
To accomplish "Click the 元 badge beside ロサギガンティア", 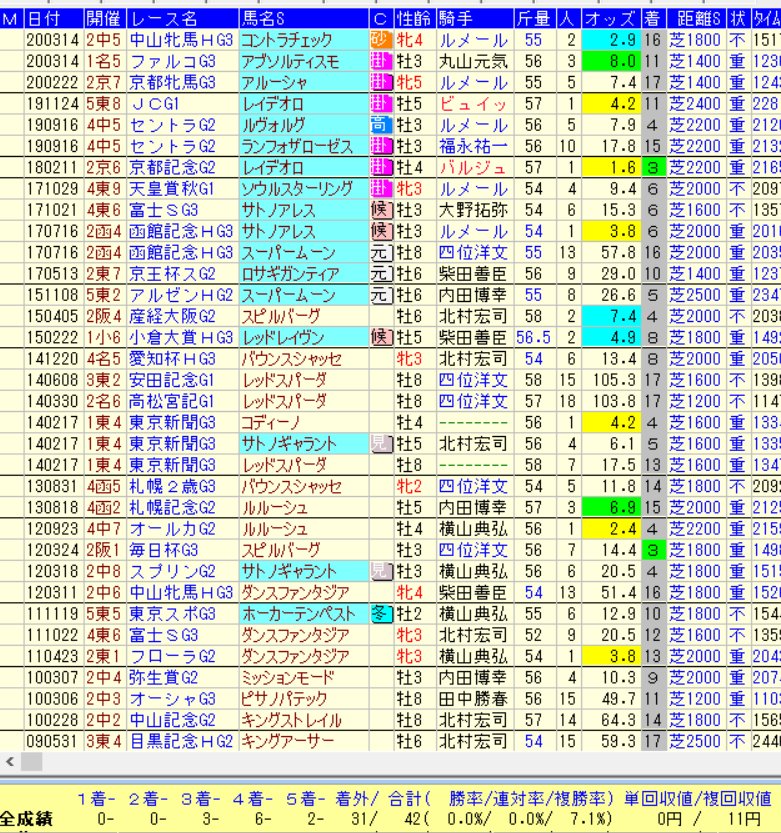I will click(381, 274).
